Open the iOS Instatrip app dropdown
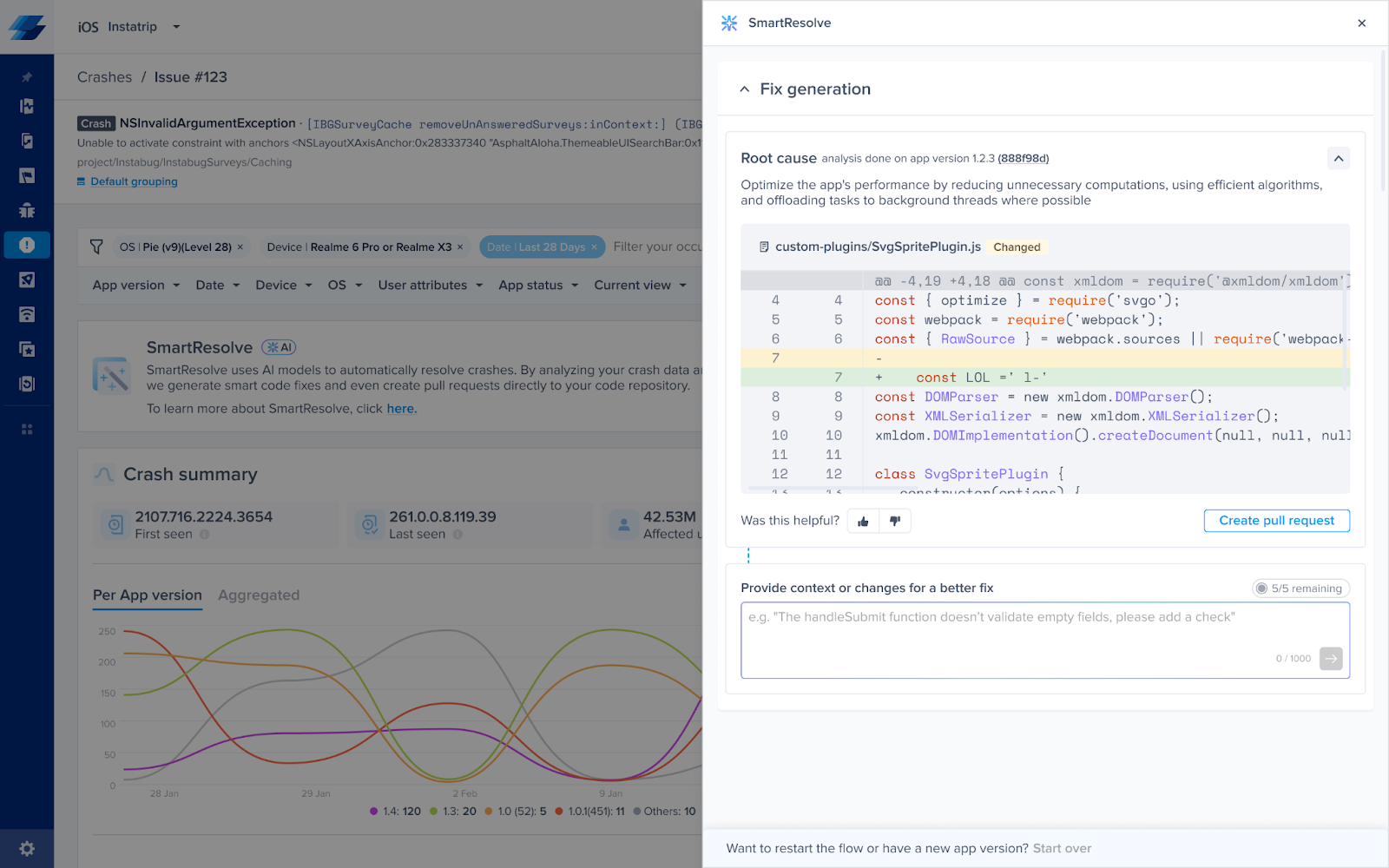 [x=129, y=27]
